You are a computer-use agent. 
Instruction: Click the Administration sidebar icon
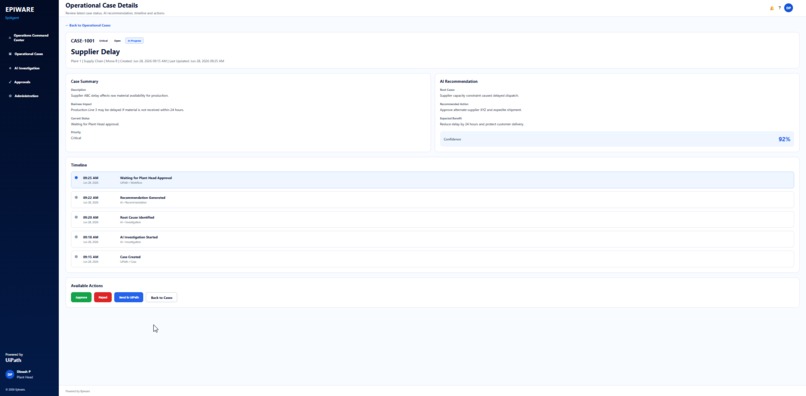point(10,96)
